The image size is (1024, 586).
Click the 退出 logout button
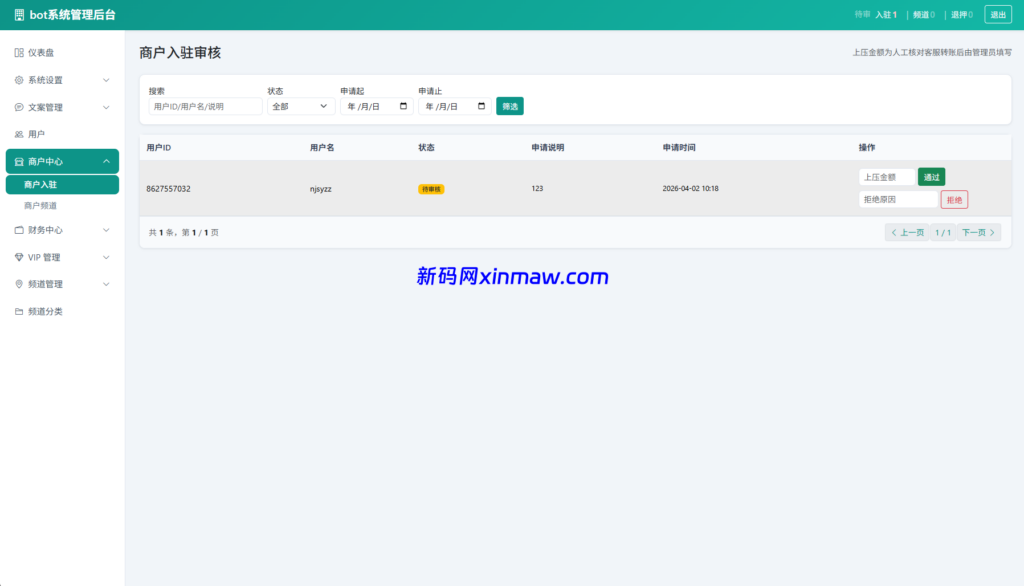point(997,14)
